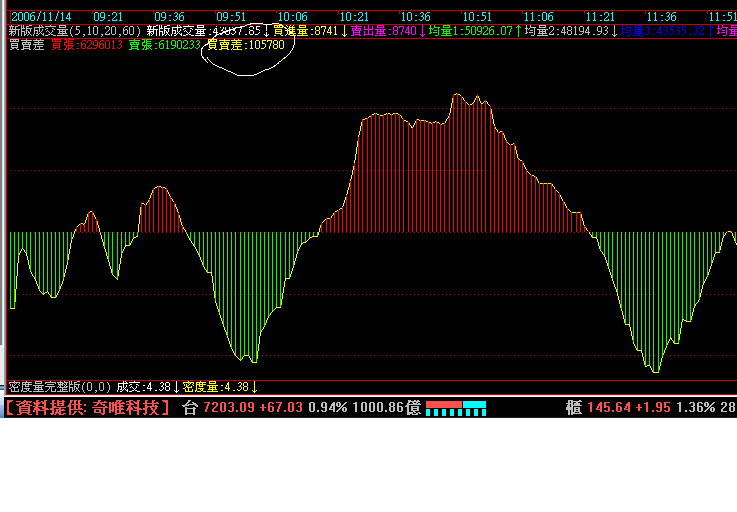Select the 新版成交量(5,10,20,60) indicator label
The image size is (737, 512).
pyautogui.click(x=75, y=31)
